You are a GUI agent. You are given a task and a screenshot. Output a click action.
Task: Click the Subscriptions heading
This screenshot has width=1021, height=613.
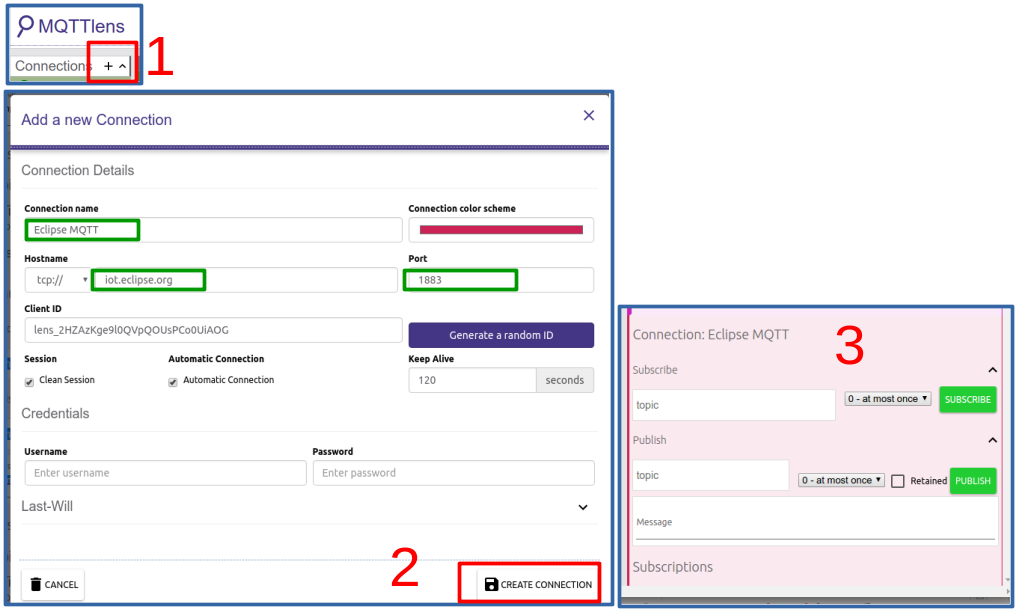point(673,567)
